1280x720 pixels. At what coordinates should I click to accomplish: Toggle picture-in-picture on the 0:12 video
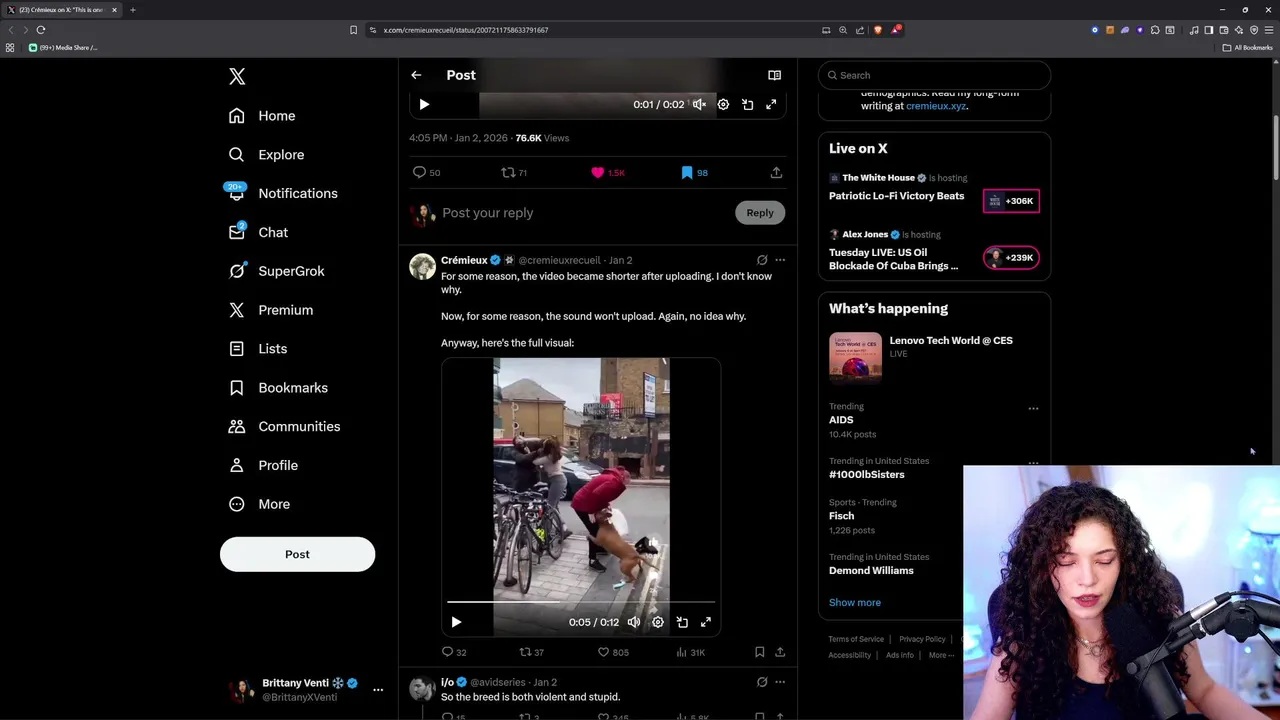click(x=682, y=622)
